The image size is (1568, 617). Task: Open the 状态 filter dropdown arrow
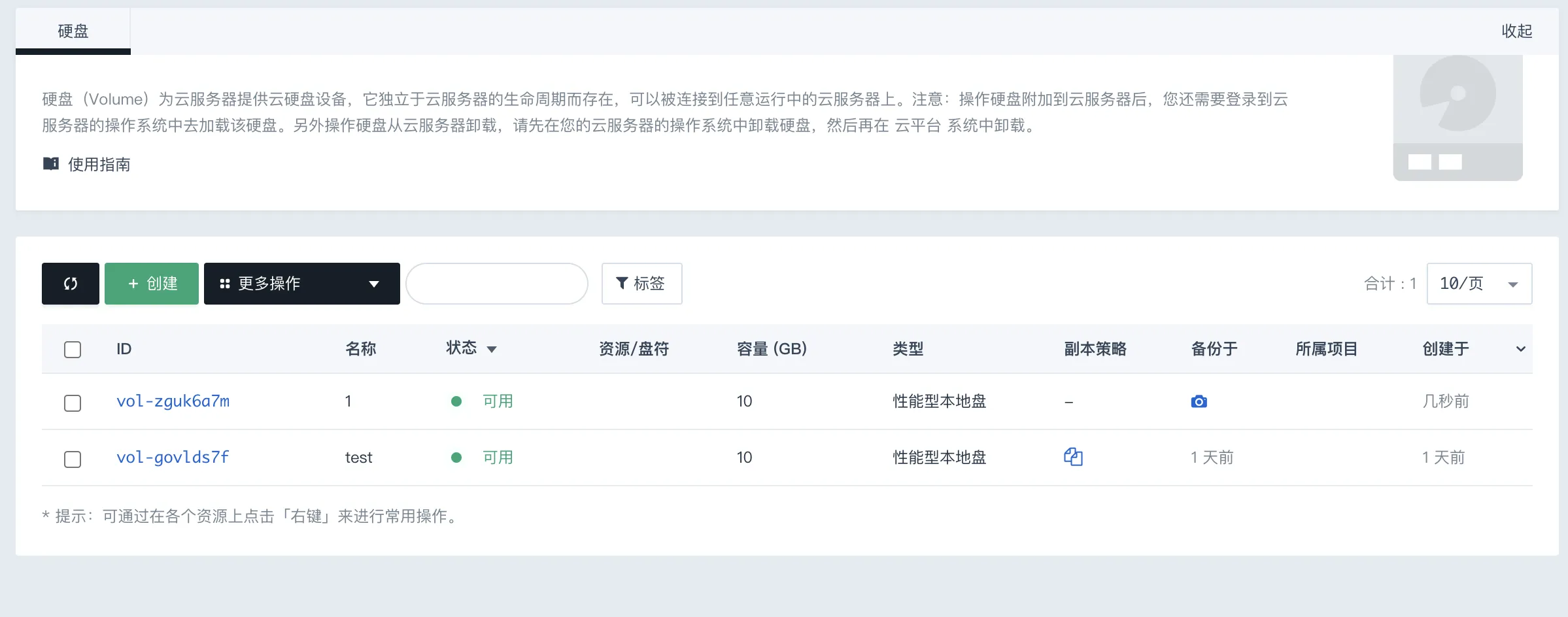pyautogui.click(x=492, y=350)
